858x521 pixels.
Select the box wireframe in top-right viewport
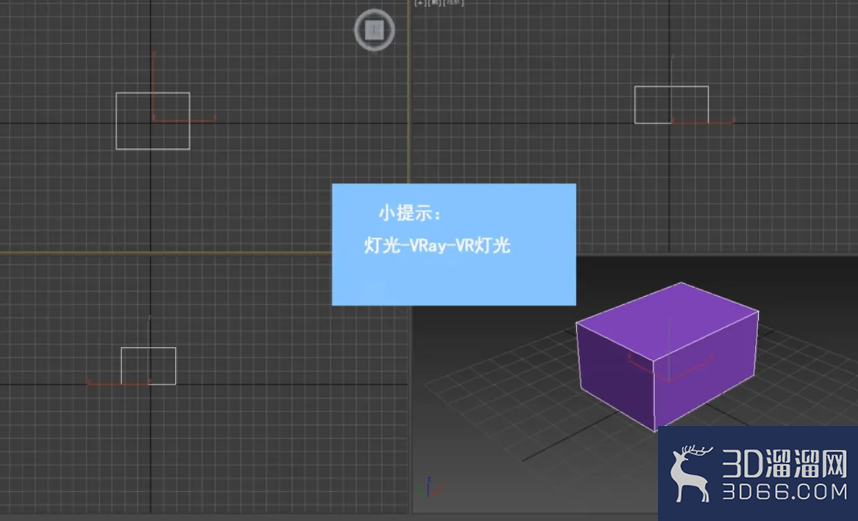point(671,105)
